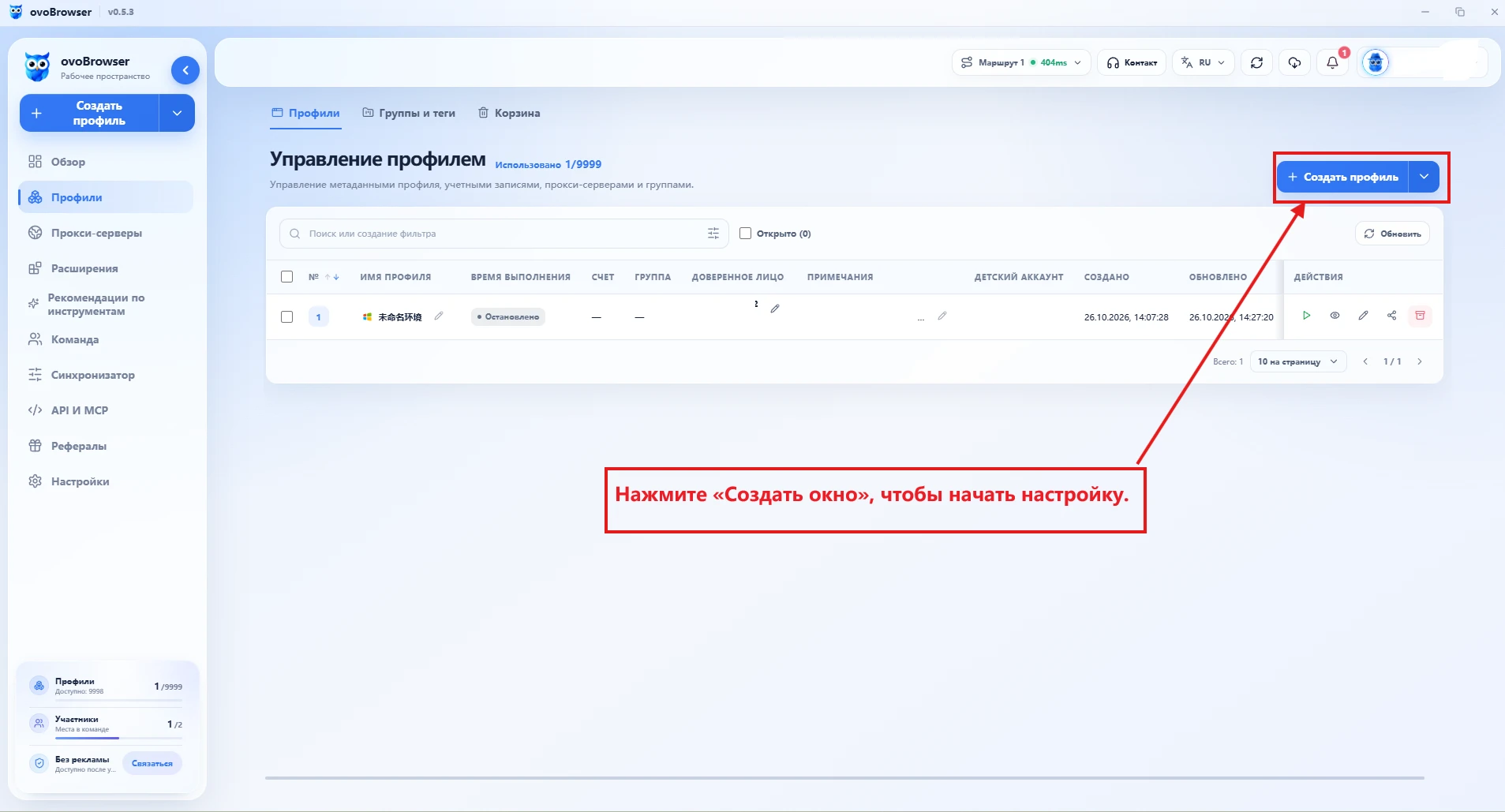Open filter settings icon in search box
Image resolution: width=1505 pixels, height=812 pixels.
(x=713, y=234)
